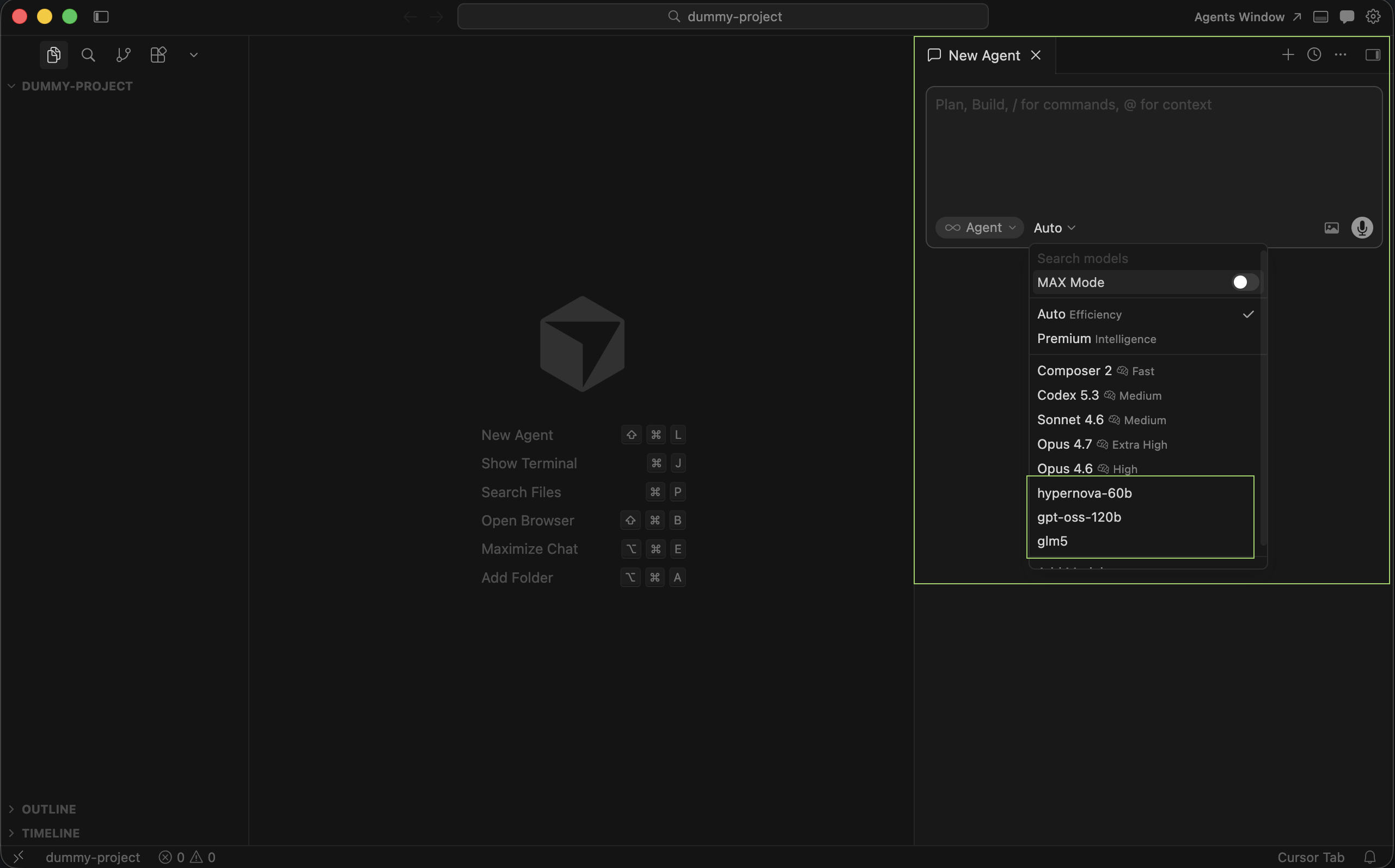Open the Agents Window link
The image size is (1395, 868).
1247,17
